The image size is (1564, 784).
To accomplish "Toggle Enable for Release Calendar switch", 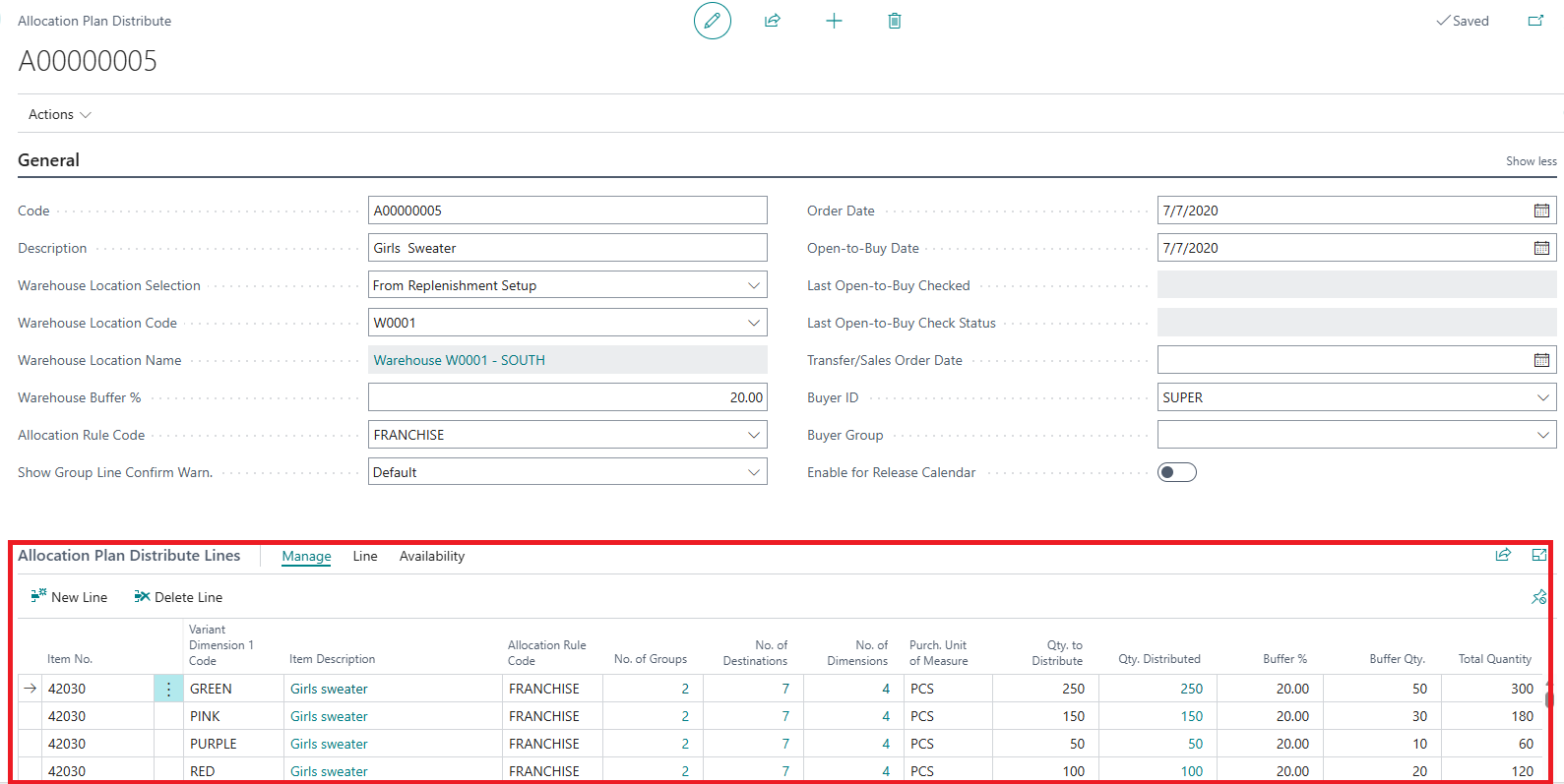I will pyautogui.click(x=1176, y=472).
